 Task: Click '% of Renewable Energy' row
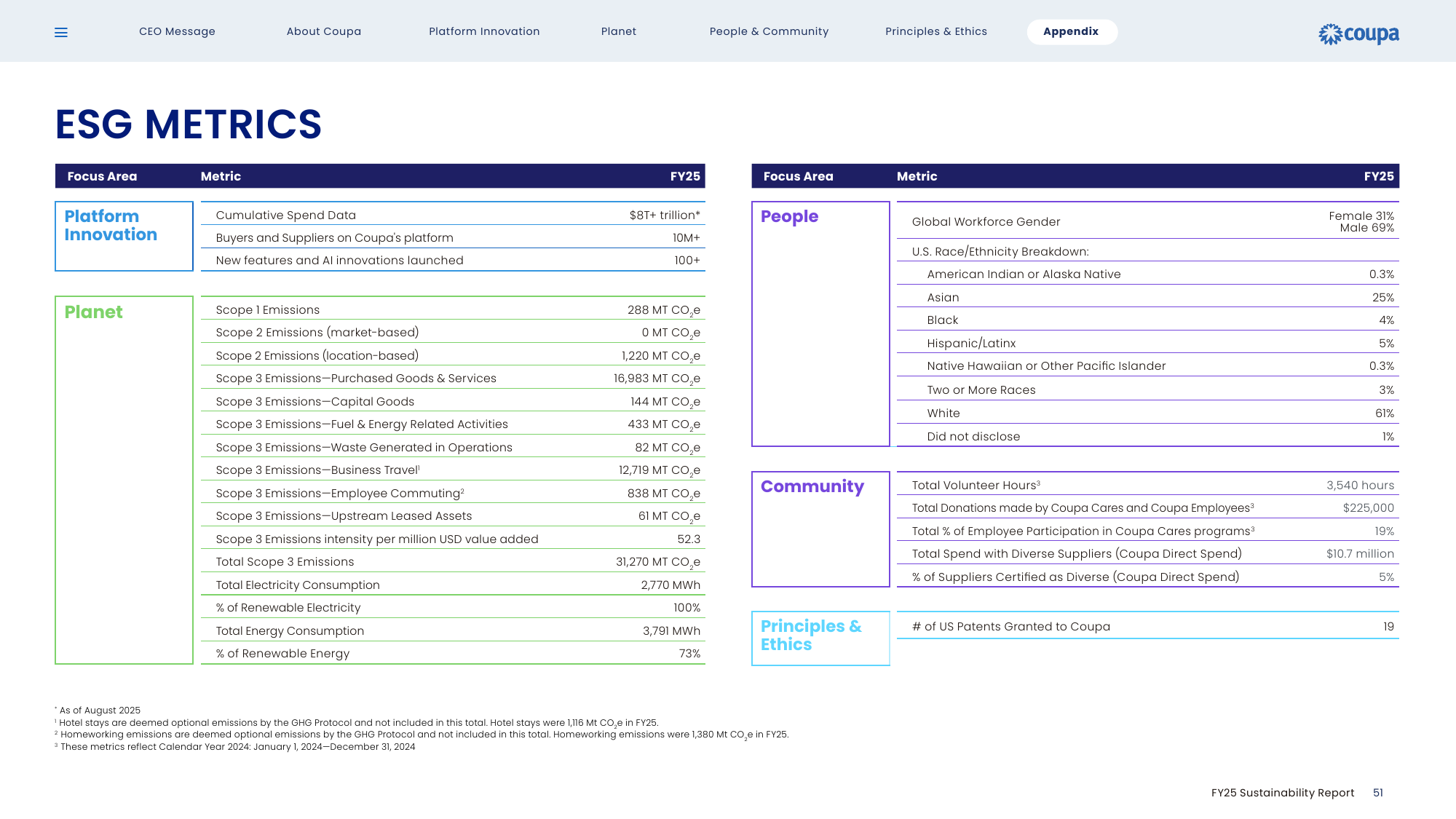(x=453, y=653)
